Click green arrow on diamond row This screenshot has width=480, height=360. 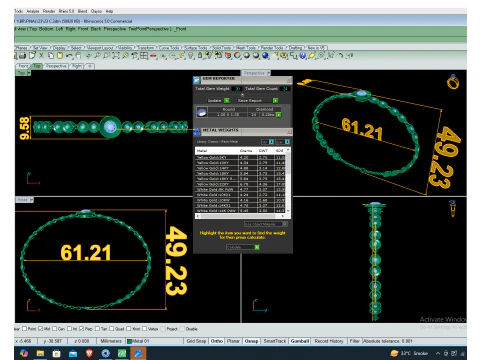coord(279,115)
